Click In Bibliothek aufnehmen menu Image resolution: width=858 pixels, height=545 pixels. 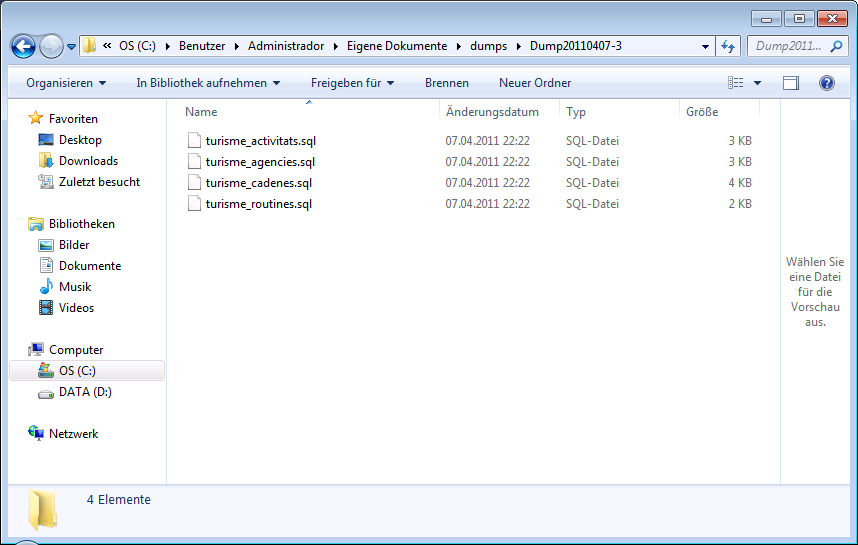[208, 83]
